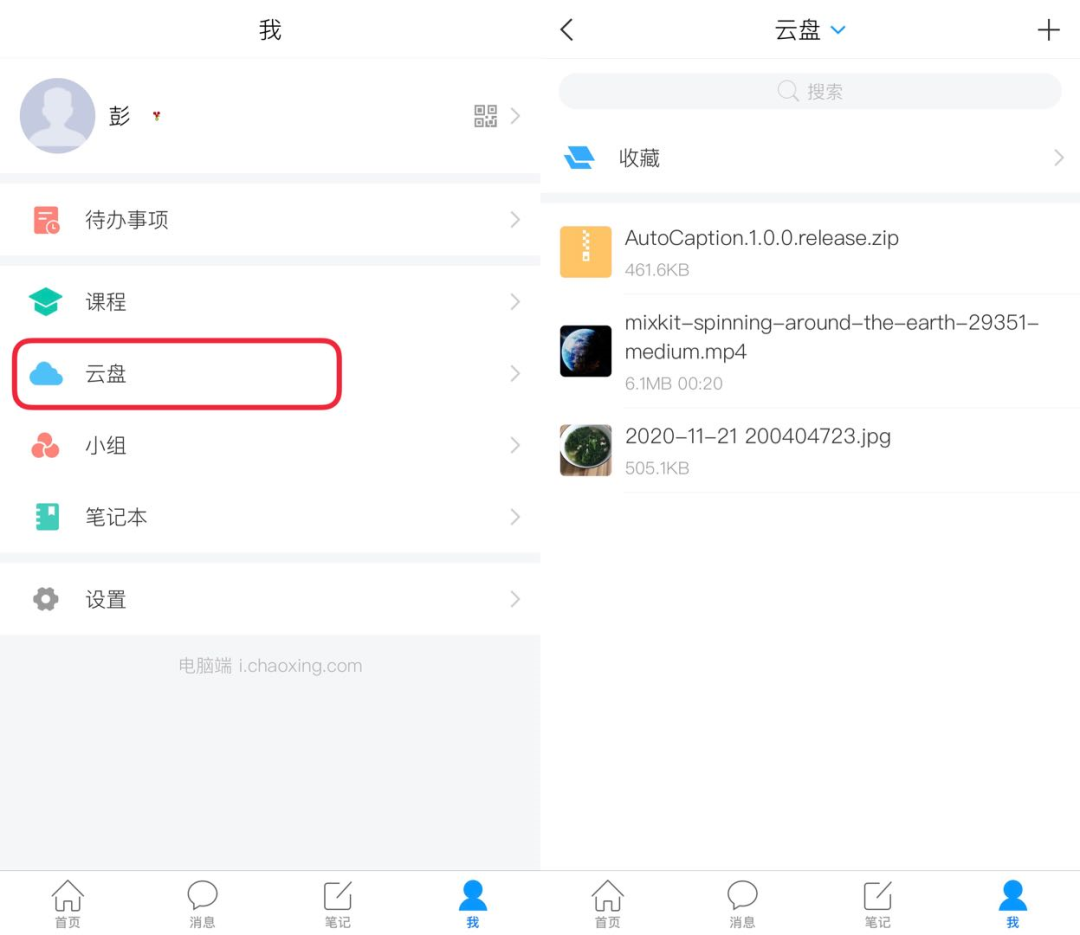Go back with the left arrow icon
Image resolution: width=1080 pixels, height=935 pixels.
point(567,30)
